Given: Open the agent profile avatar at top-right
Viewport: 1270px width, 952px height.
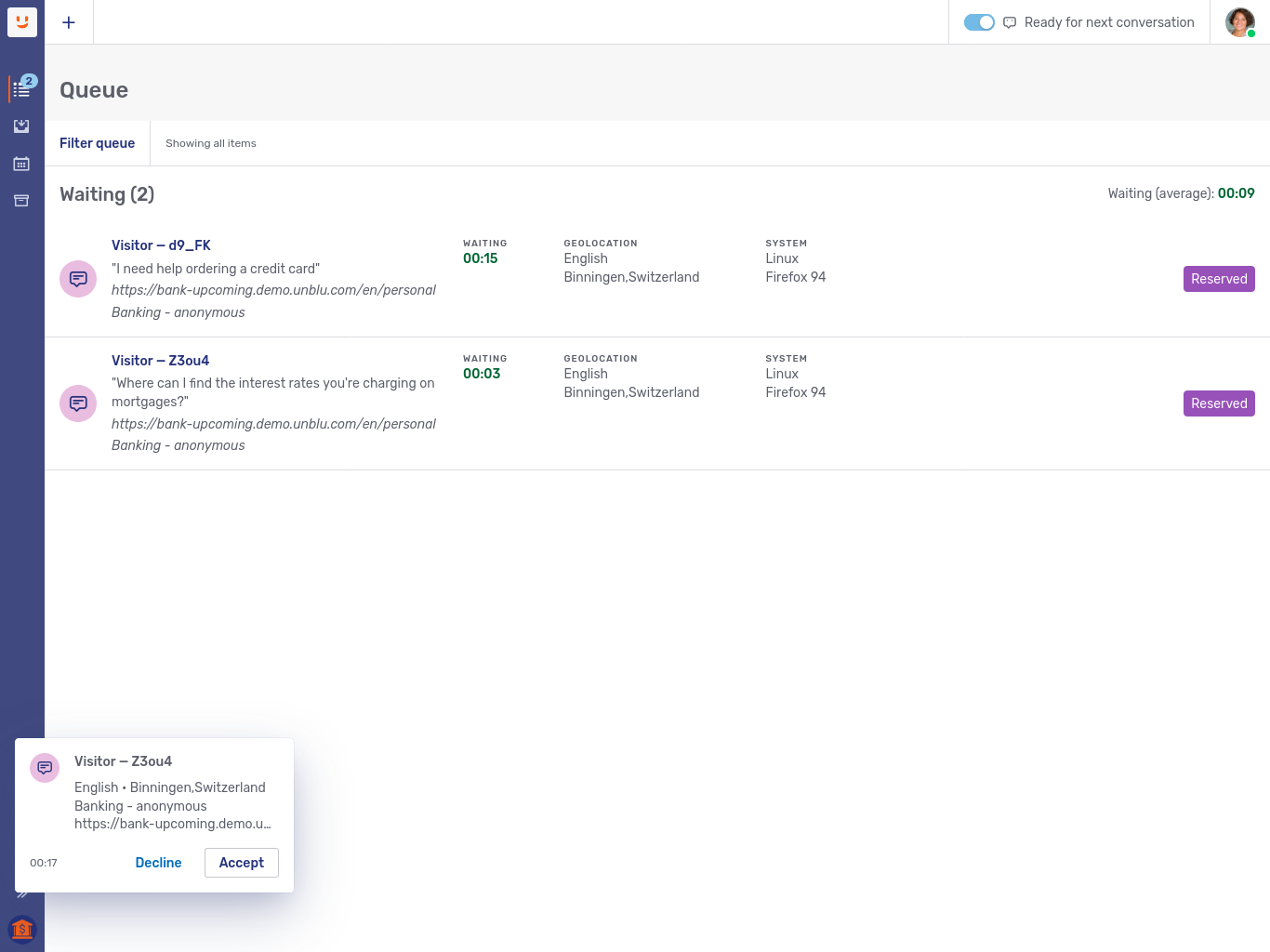Looking at the screenshot, I should (x=1239, y=21).
